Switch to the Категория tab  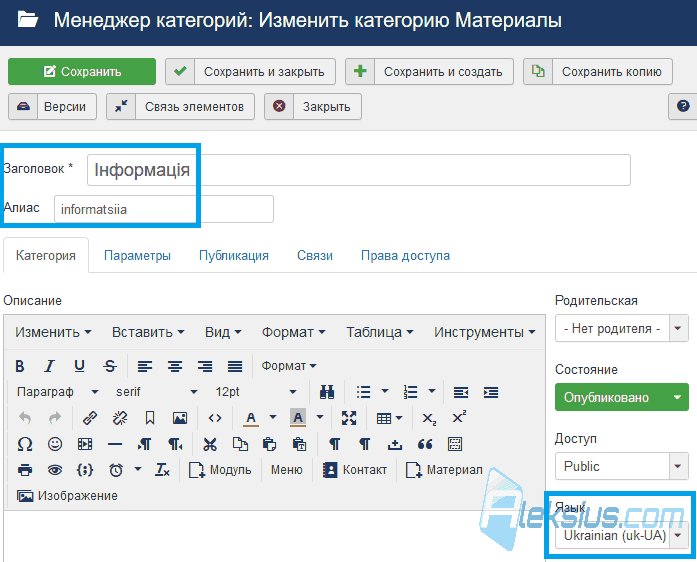point(46,256)
